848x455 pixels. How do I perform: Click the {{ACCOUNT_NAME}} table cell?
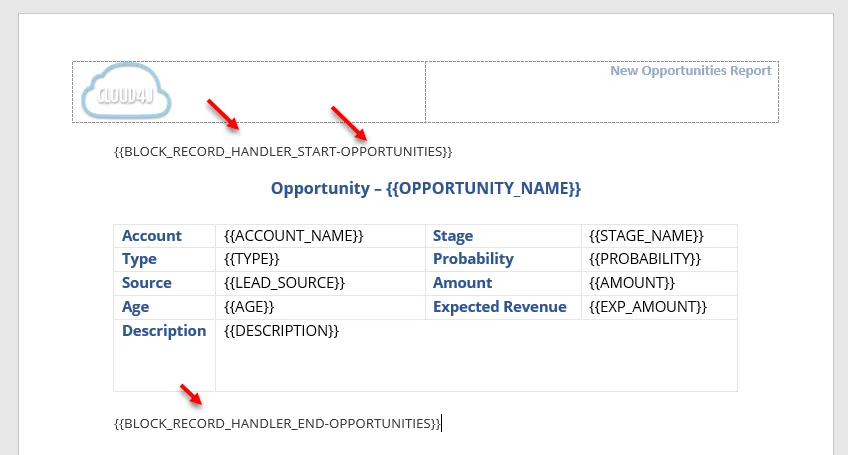(320, 236)
